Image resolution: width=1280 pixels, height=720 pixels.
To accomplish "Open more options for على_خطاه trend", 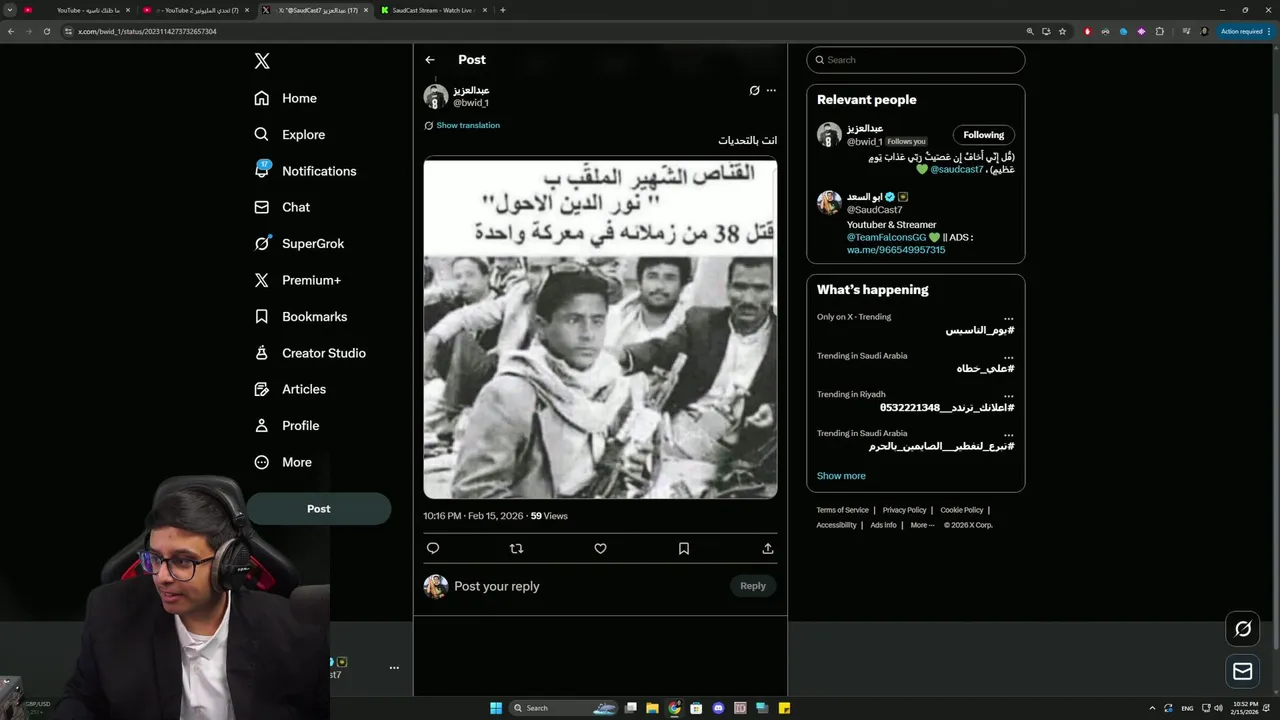I will (1008, 356).
